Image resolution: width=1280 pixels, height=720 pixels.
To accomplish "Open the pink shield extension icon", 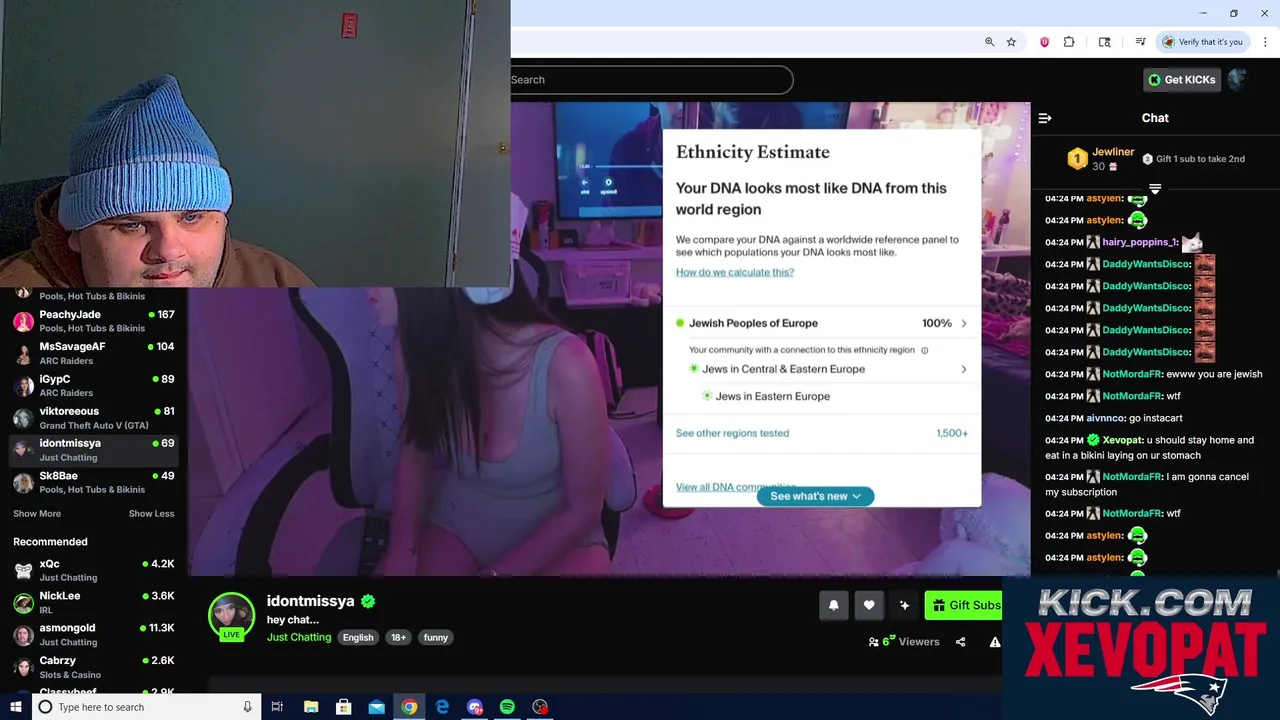I will pos(1044,42).
